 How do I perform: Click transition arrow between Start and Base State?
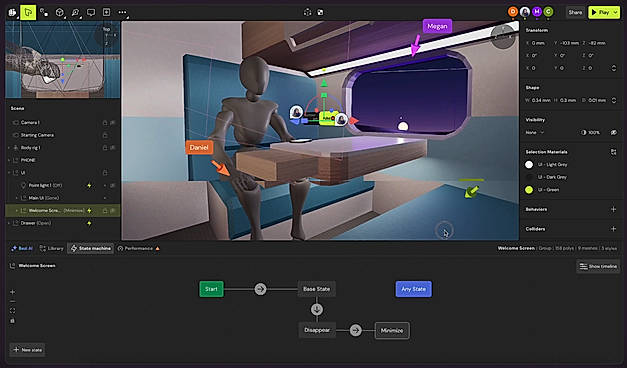click(x=260, y=289)
